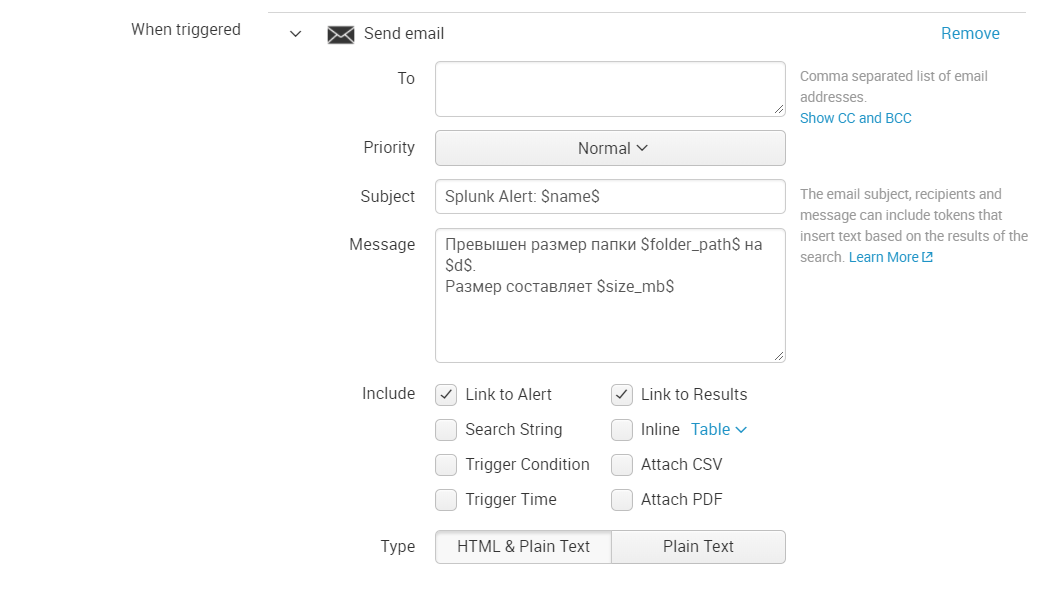Check the Trigger Time option

(x=446, y=499)
